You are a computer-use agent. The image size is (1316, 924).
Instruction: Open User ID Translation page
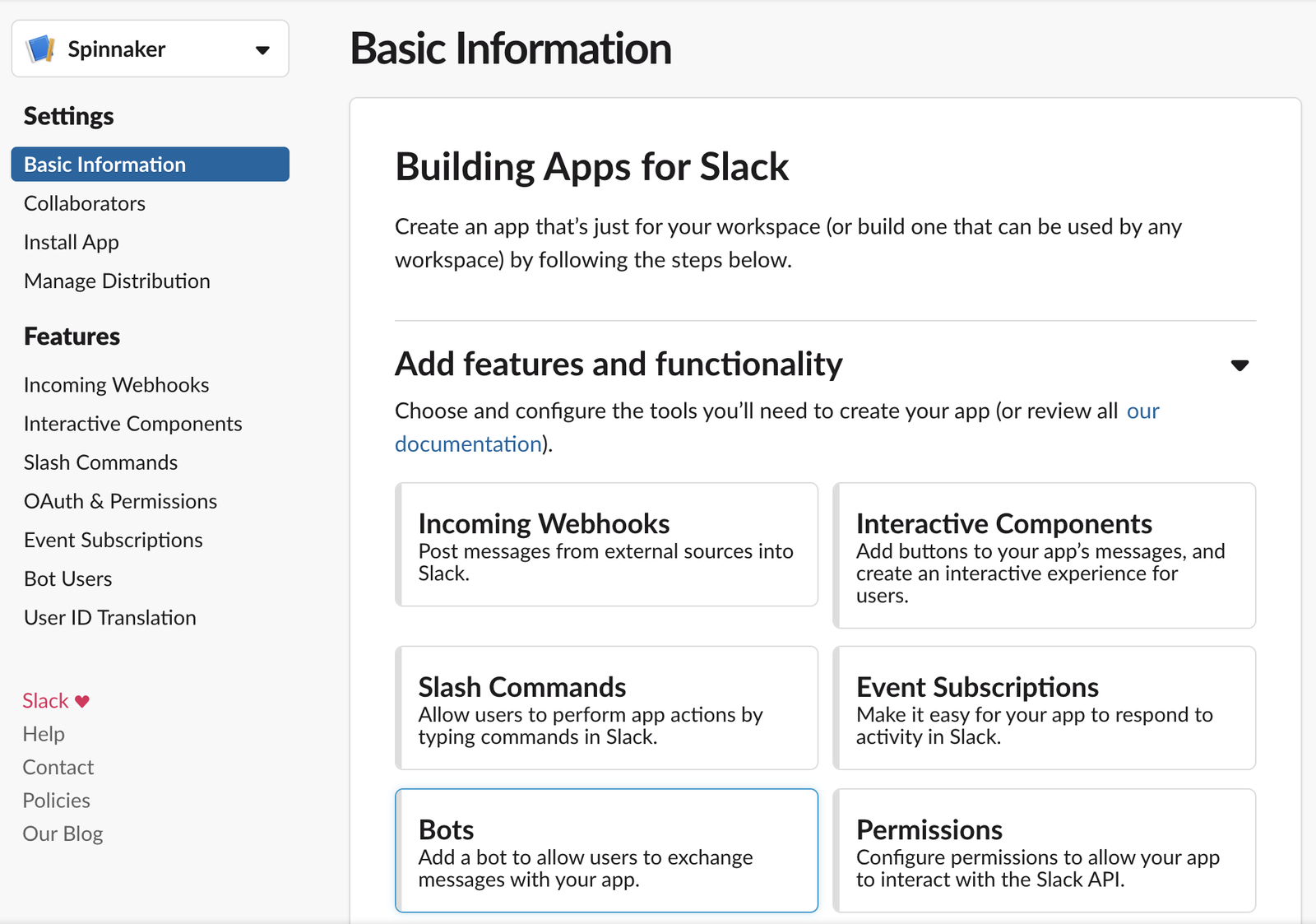coord(110,618)
